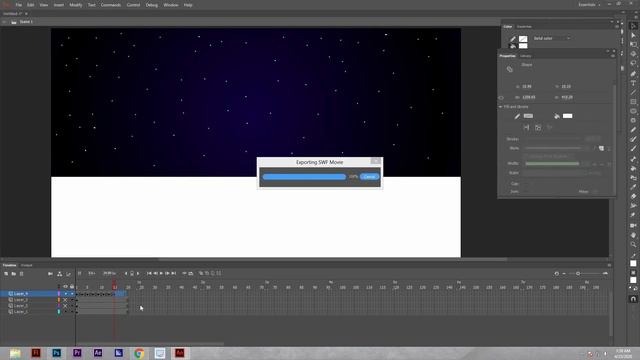640x360 pixels.
Task: Click the Properties fill color swatch
Action: coord(567,116)
